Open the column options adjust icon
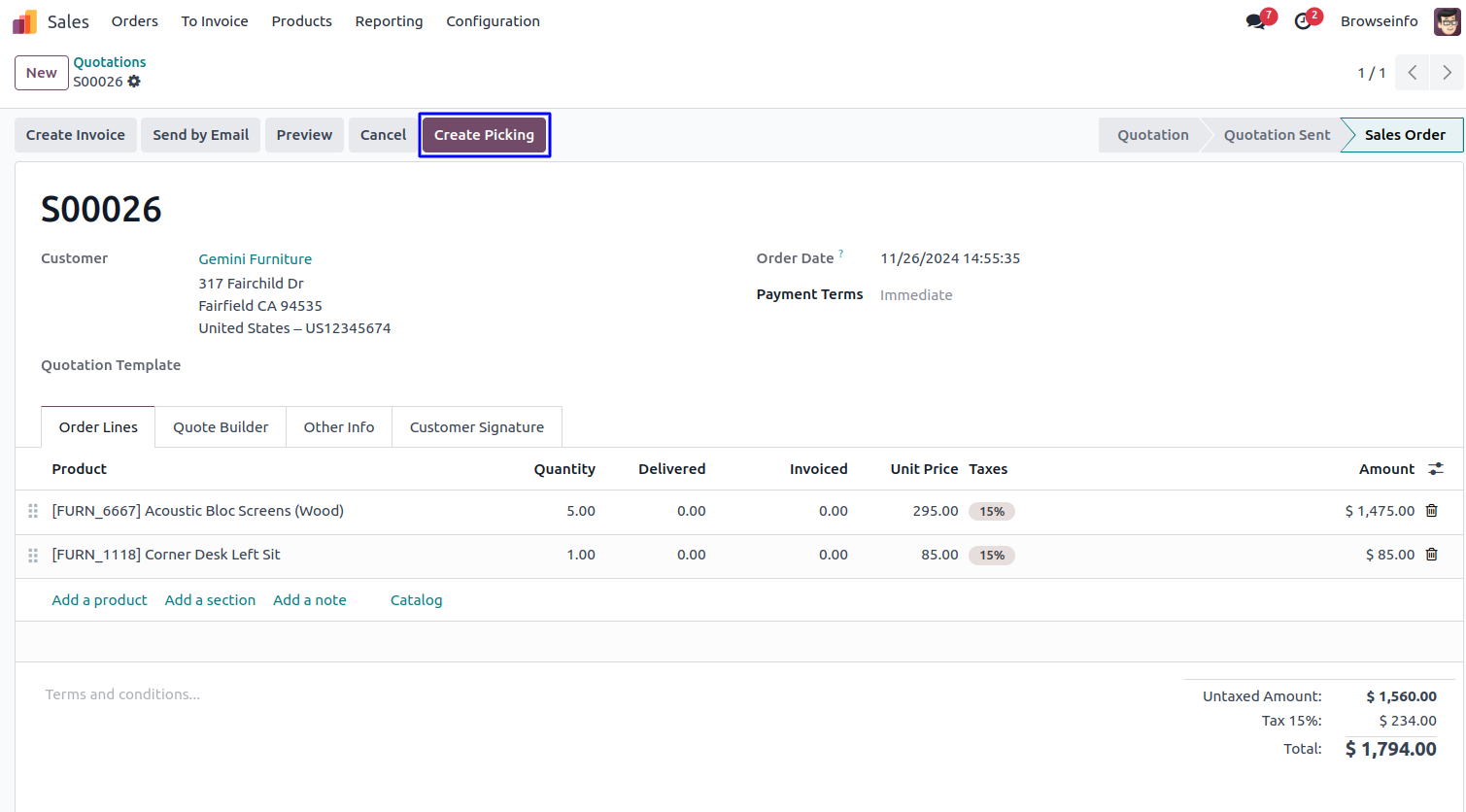The image size is (1466, 812). pos(1436,469)
